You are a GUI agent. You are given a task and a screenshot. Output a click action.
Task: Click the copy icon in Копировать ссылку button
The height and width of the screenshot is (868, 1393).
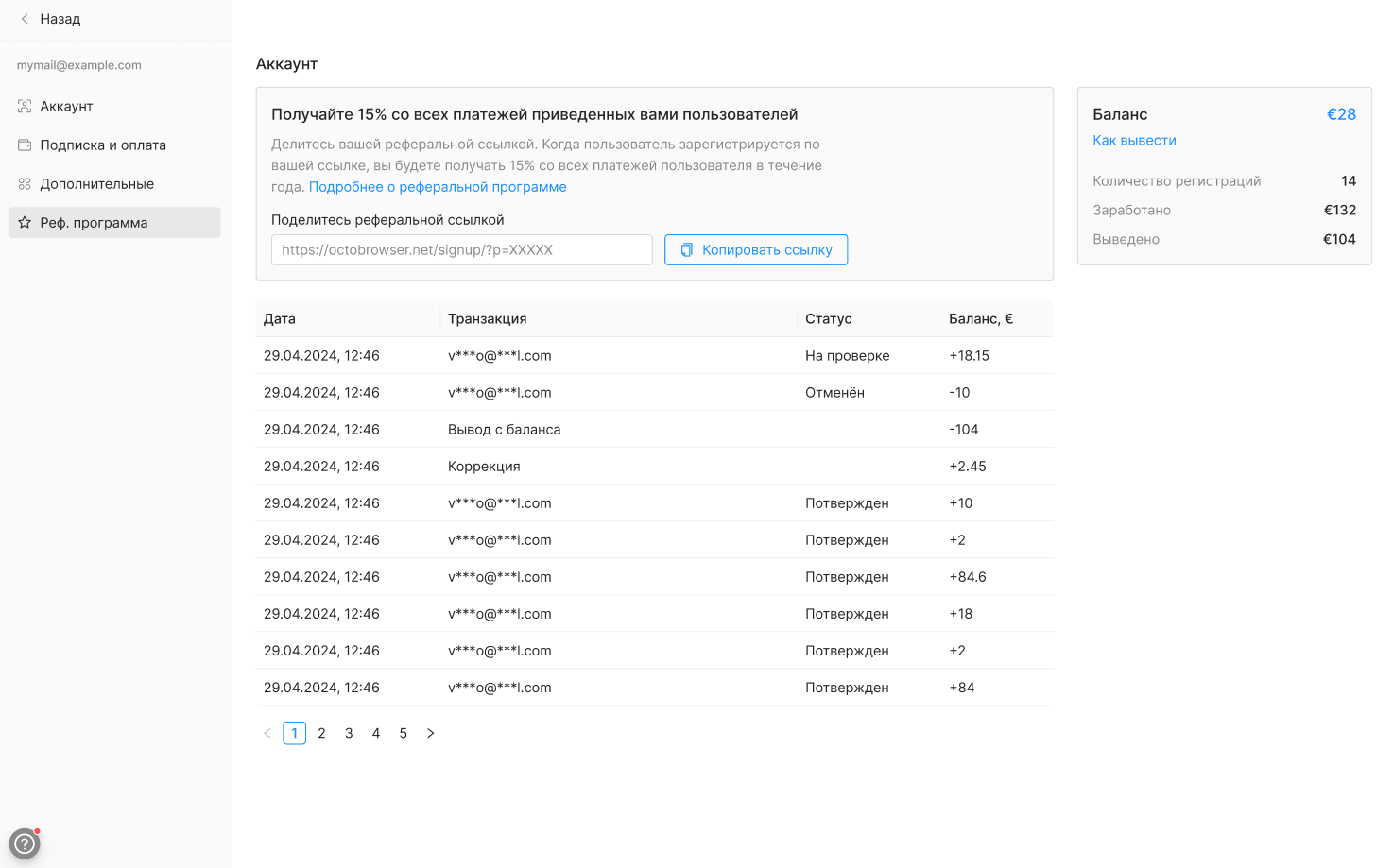coord(687,250)
